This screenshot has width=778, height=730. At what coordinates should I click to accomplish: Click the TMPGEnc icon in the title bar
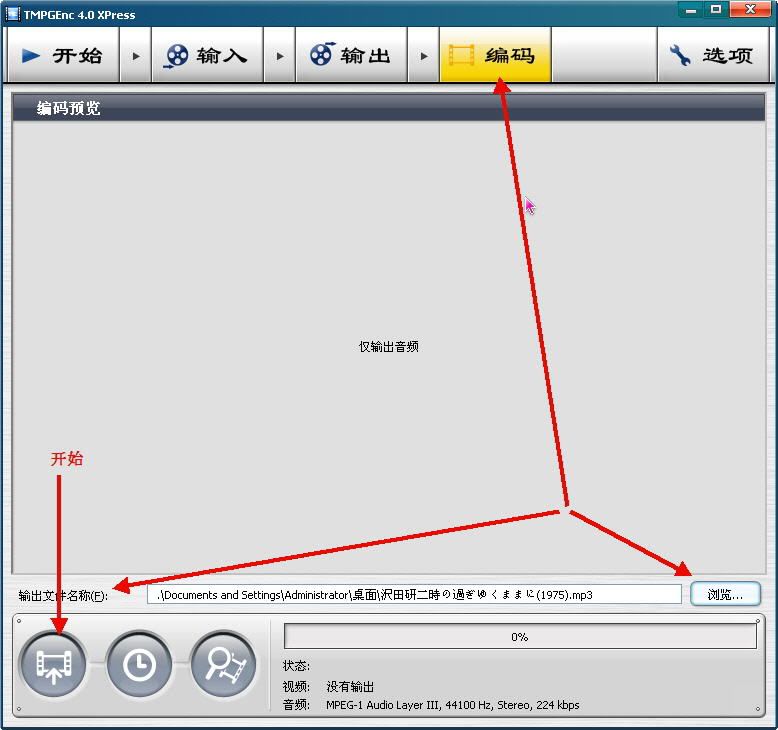[13, 14]
